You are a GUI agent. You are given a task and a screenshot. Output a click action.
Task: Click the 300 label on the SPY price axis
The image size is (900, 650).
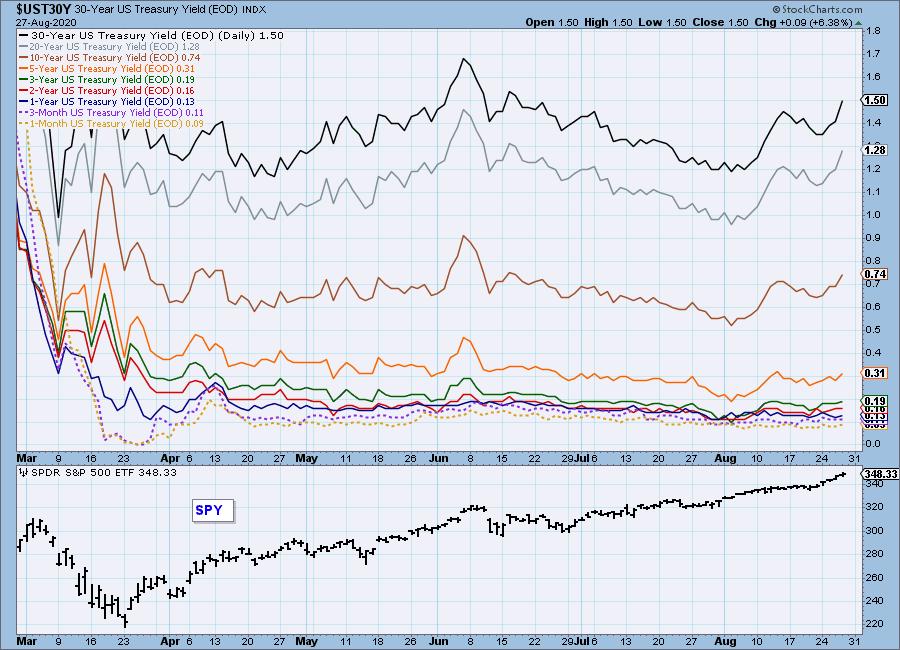tap(874, 530)
